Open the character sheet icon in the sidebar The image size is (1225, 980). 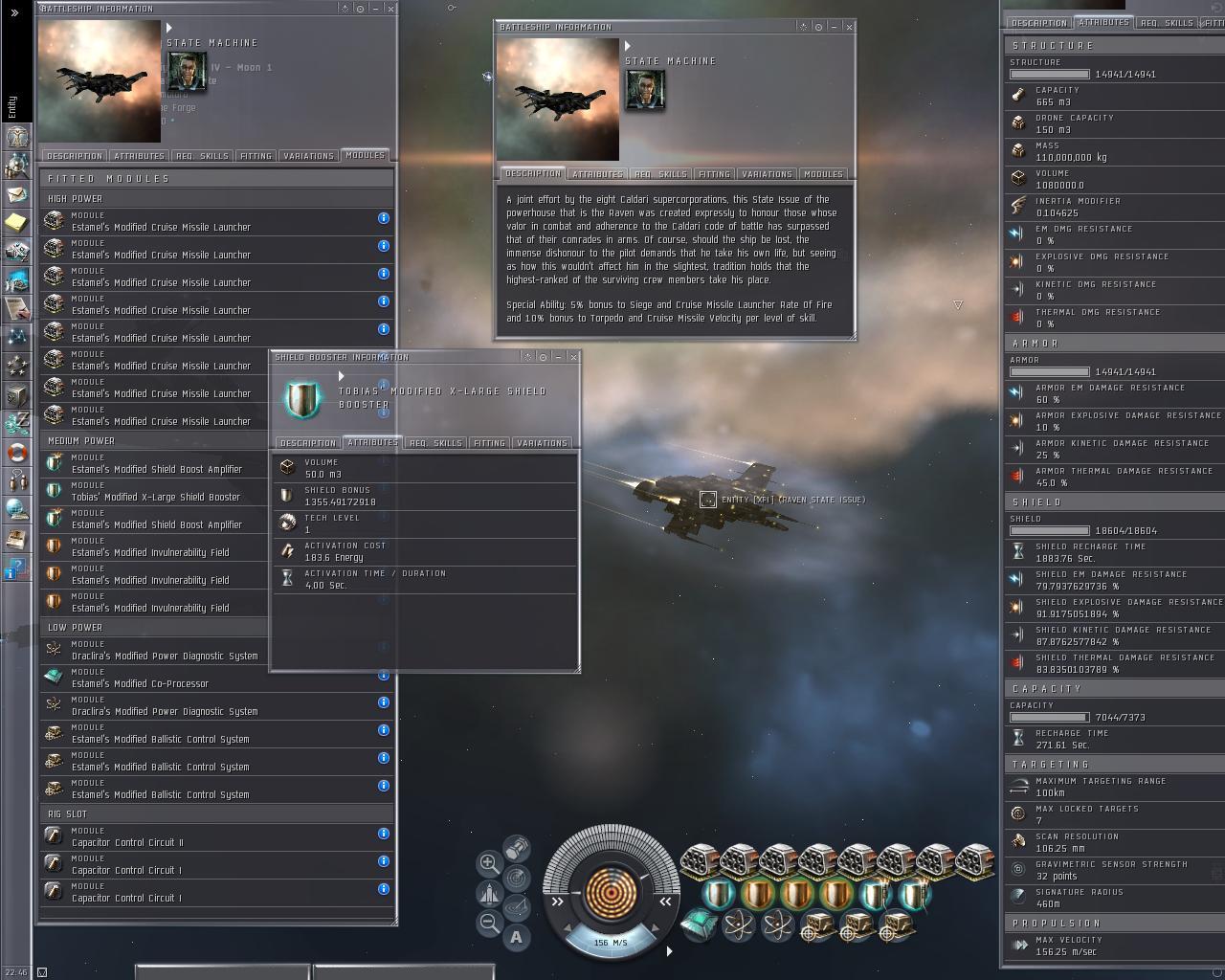pyautogui.click(x=16, y=137)
